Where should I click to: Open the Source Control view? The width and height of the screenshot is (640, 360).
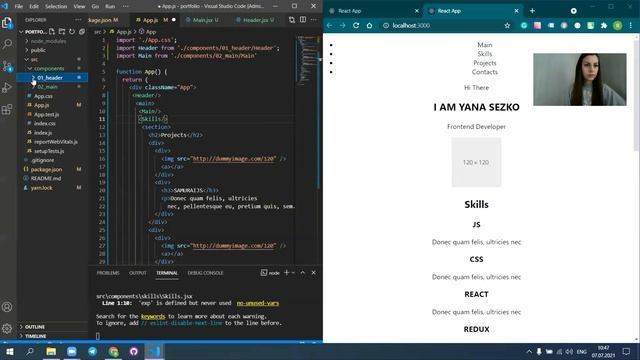tap(7, 66)
